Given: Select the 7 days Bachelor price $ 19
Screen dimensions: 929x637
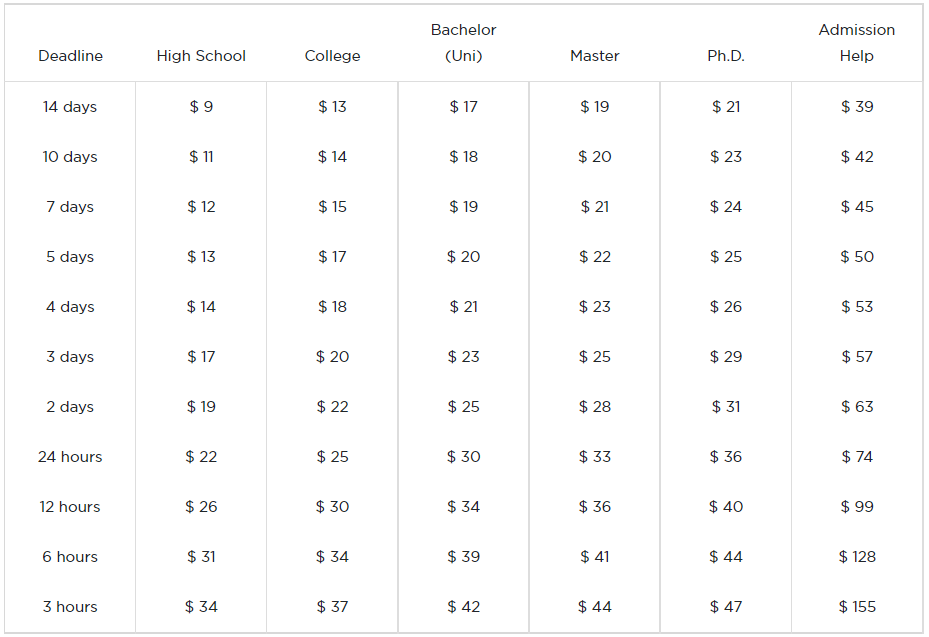Looking at the screenshot, I should pos(463,207).
